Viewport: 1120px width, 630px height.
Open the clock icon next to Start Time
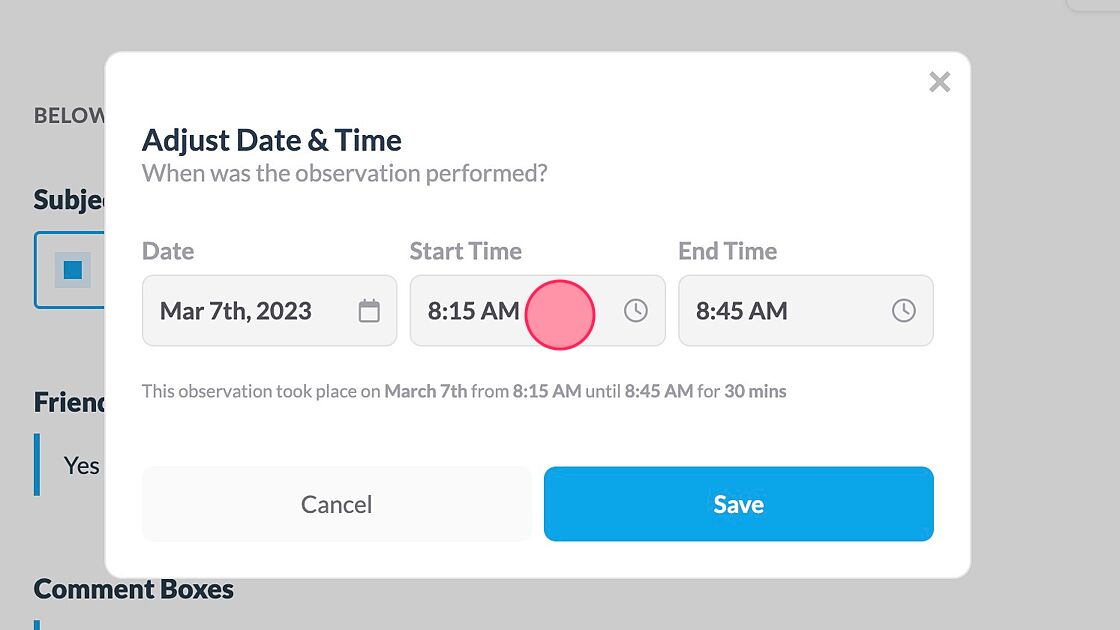(636, 311)
